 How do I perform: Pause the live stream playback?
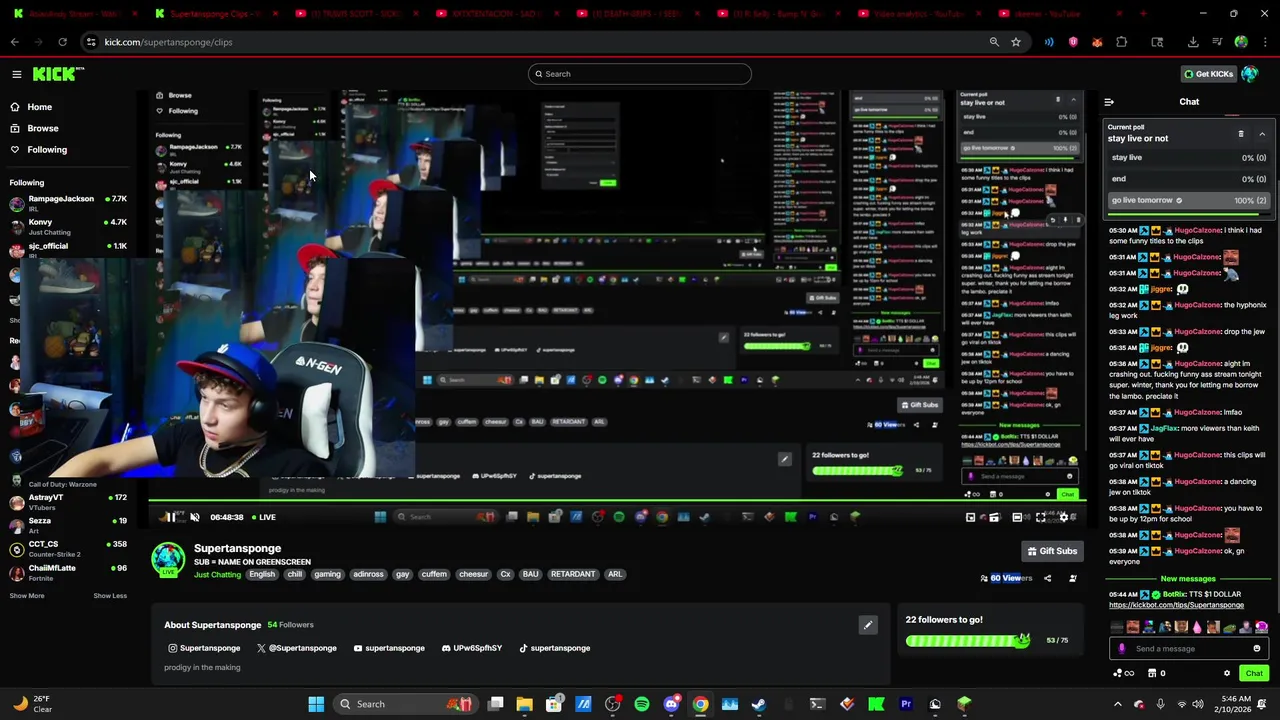pyautogui.click(x=171, y=517)
